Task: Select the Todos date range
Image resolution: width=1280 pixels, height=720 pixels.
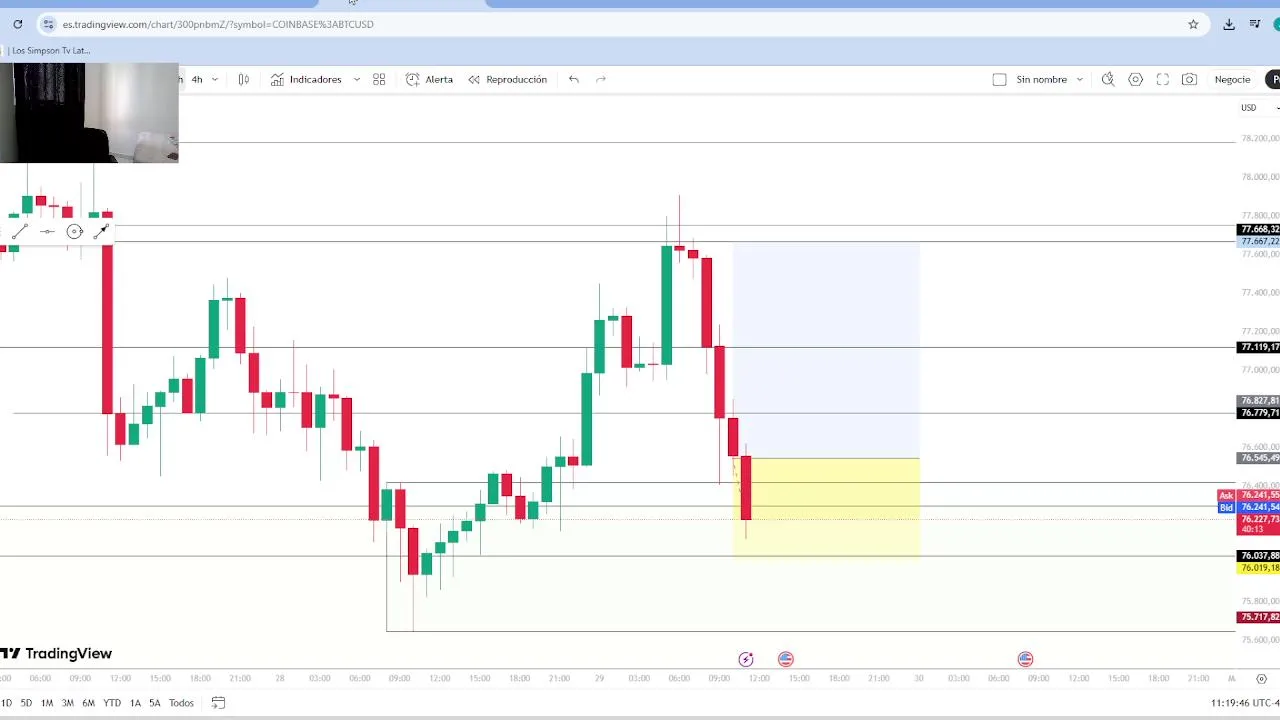Action: [x=181, y=703]
